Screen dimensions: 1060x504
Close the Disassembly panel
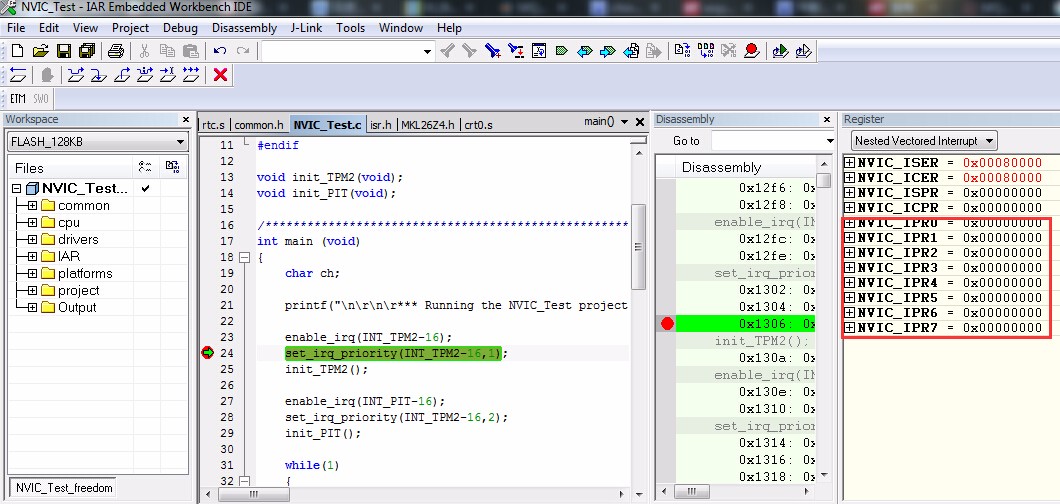coord(826,120)
